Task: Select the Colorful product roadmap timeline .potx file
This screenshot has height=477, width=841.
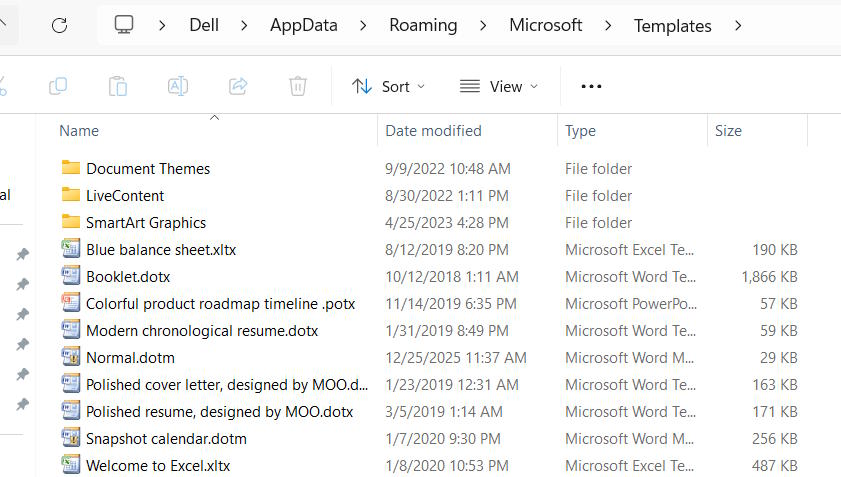Action: pos(220,303)
